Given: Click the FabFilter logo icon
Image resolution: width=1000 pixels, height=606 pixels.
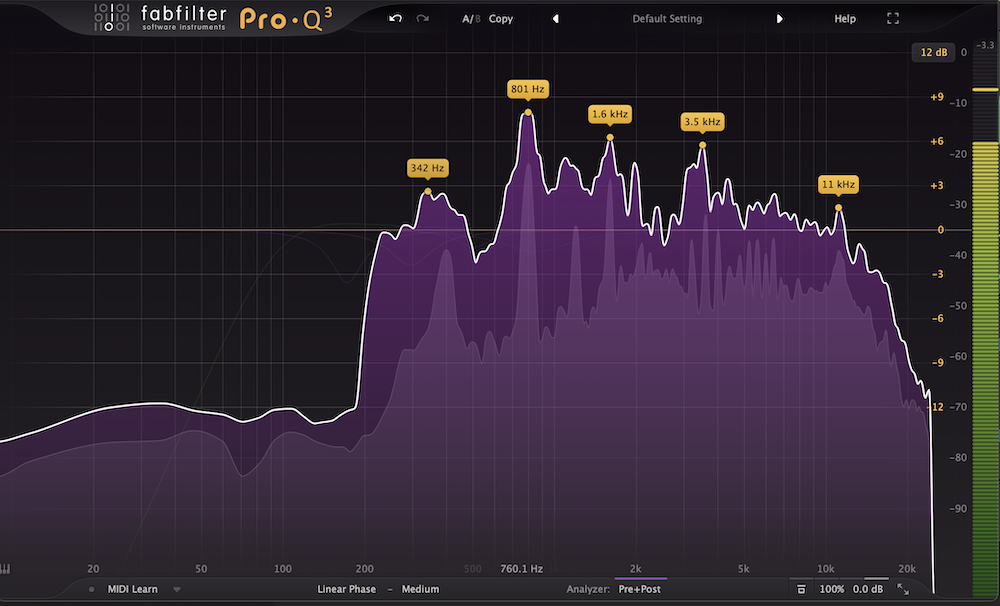Looking at the screenshot, I should click(112, 17).
